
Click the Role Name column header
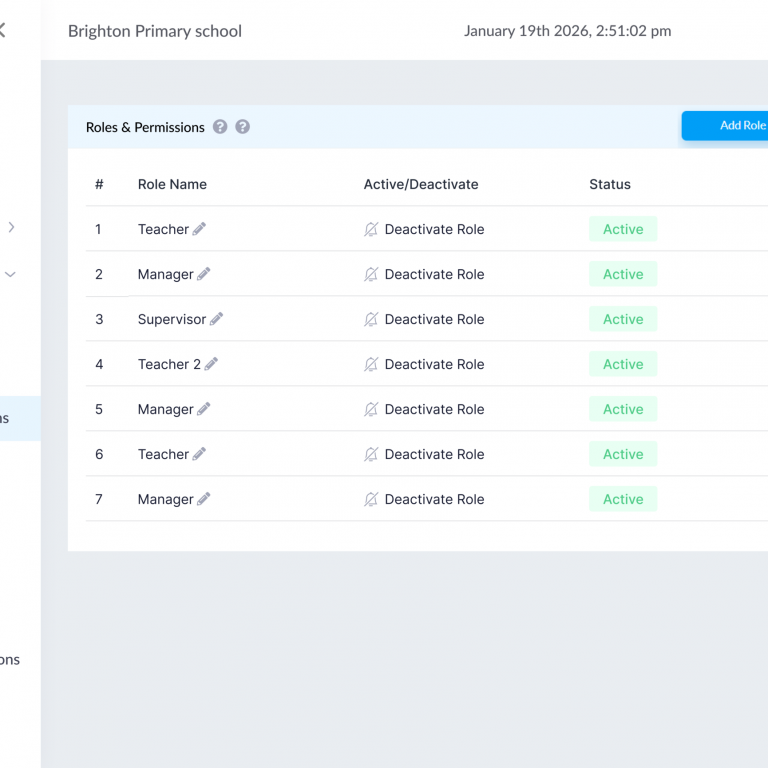pos(172,184)
